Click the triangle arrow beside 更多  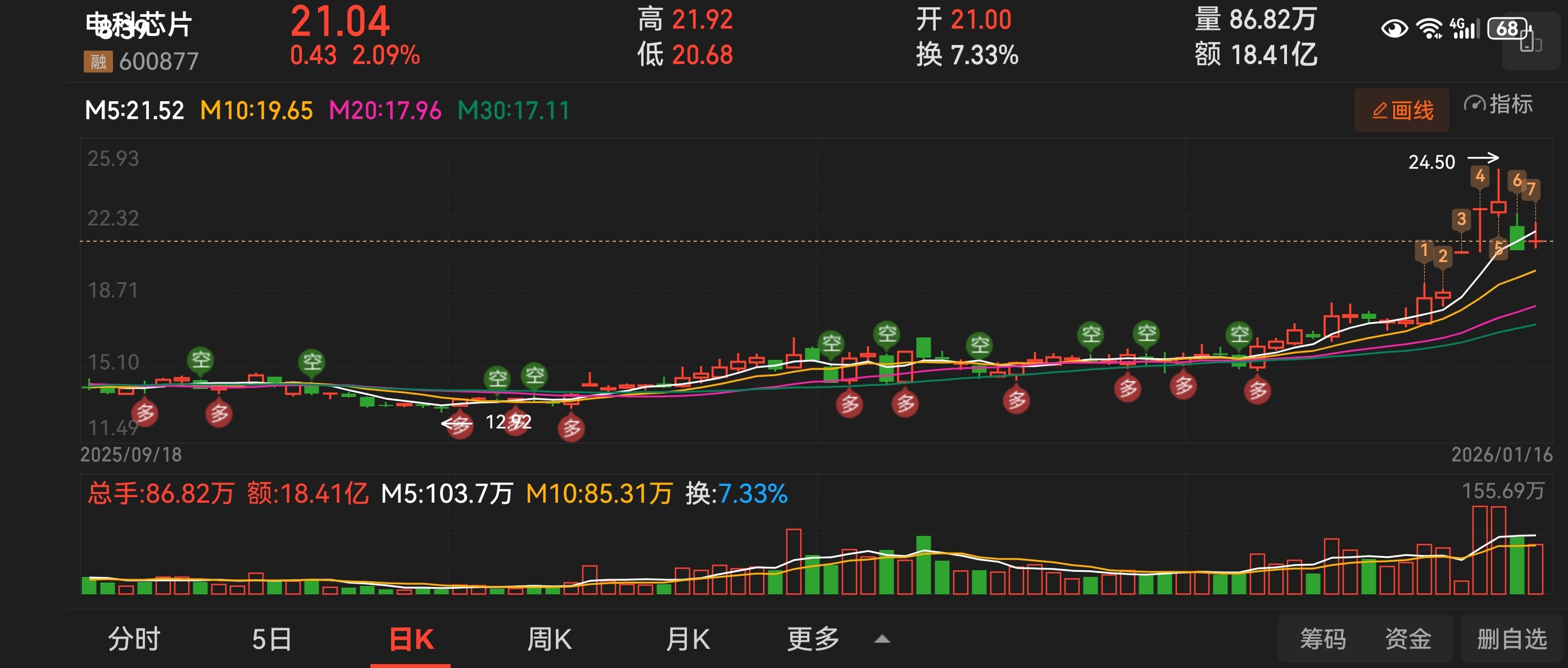[x=882, y=639]
